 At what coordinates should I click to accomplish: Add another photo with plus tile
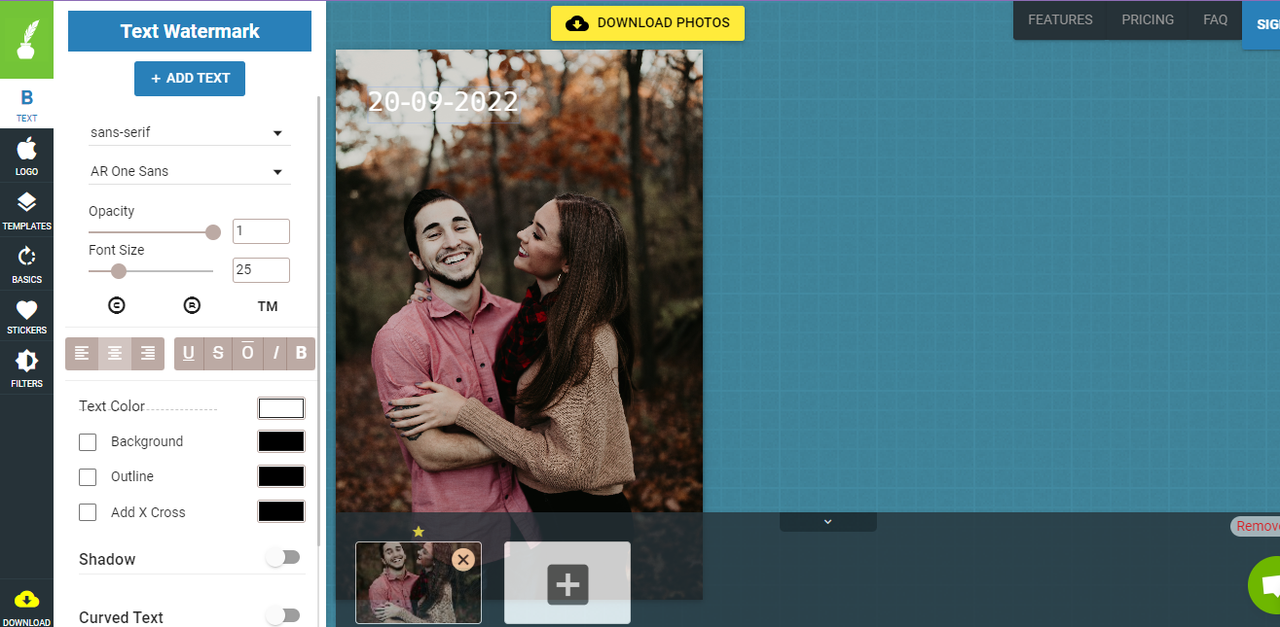tap(567, 583)
